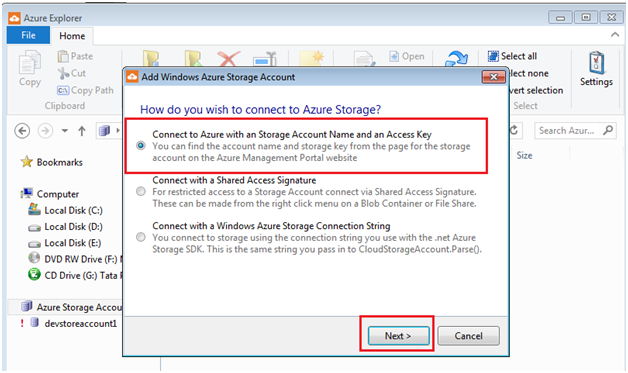This screenshot has width=628, height=373.
Task: Click Paste in the ribbon
Action: point(75,56)
